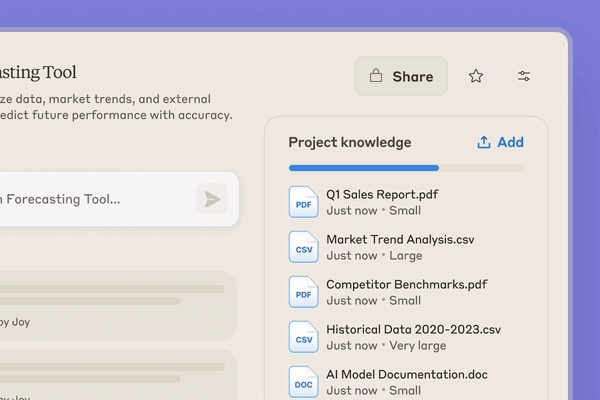
Task: Click the Historical Data CSV icon
Action: (x=303, y=337)
